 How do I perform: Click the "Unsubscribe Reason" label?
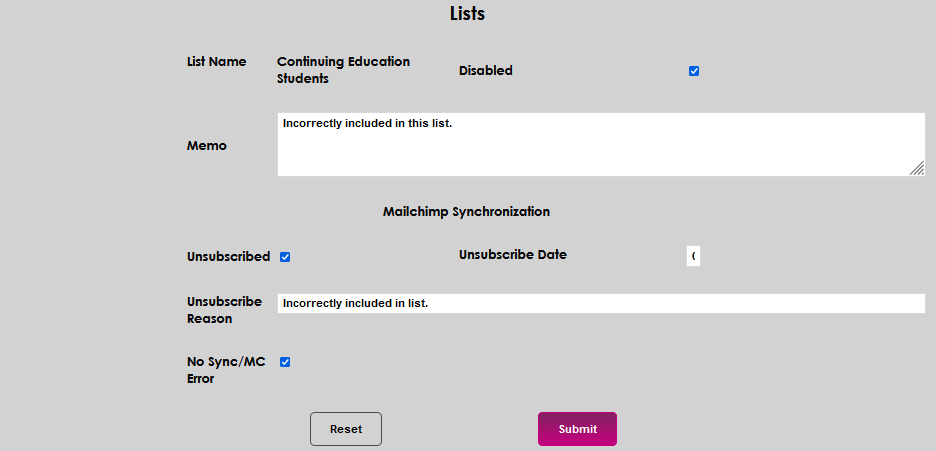pyautogui.click(x=224, y=310)
